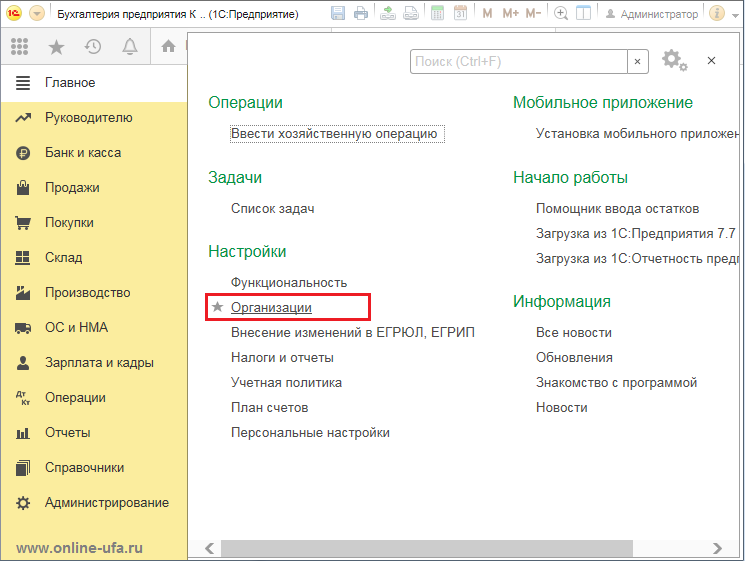Image resolution: width=745 pixels, height=561 pixels.
Task: Open the information icon in title bar
Action: 716,13
